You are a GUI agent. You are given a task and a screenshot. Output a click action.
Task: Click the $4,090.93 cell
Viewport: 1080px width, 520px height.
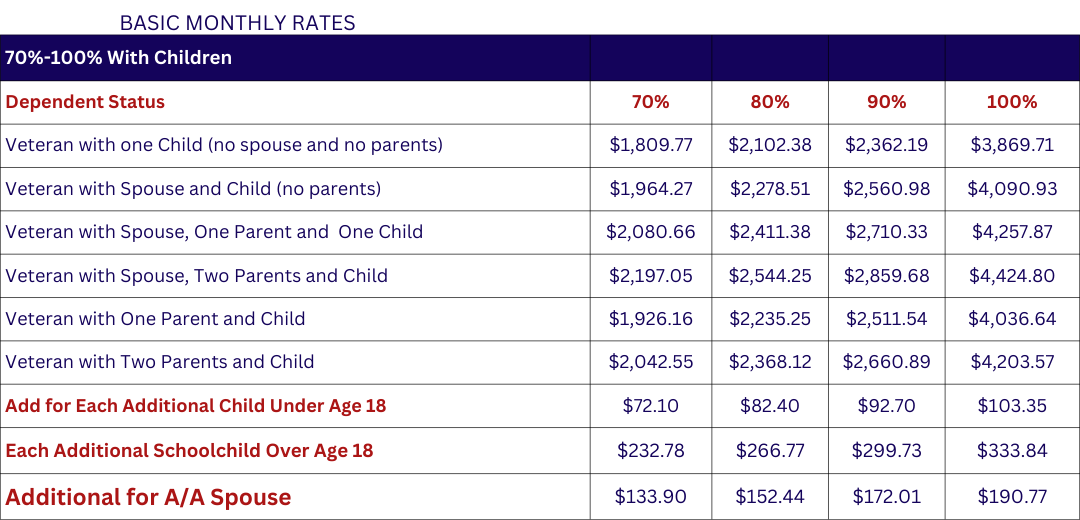click(1012, 189)
